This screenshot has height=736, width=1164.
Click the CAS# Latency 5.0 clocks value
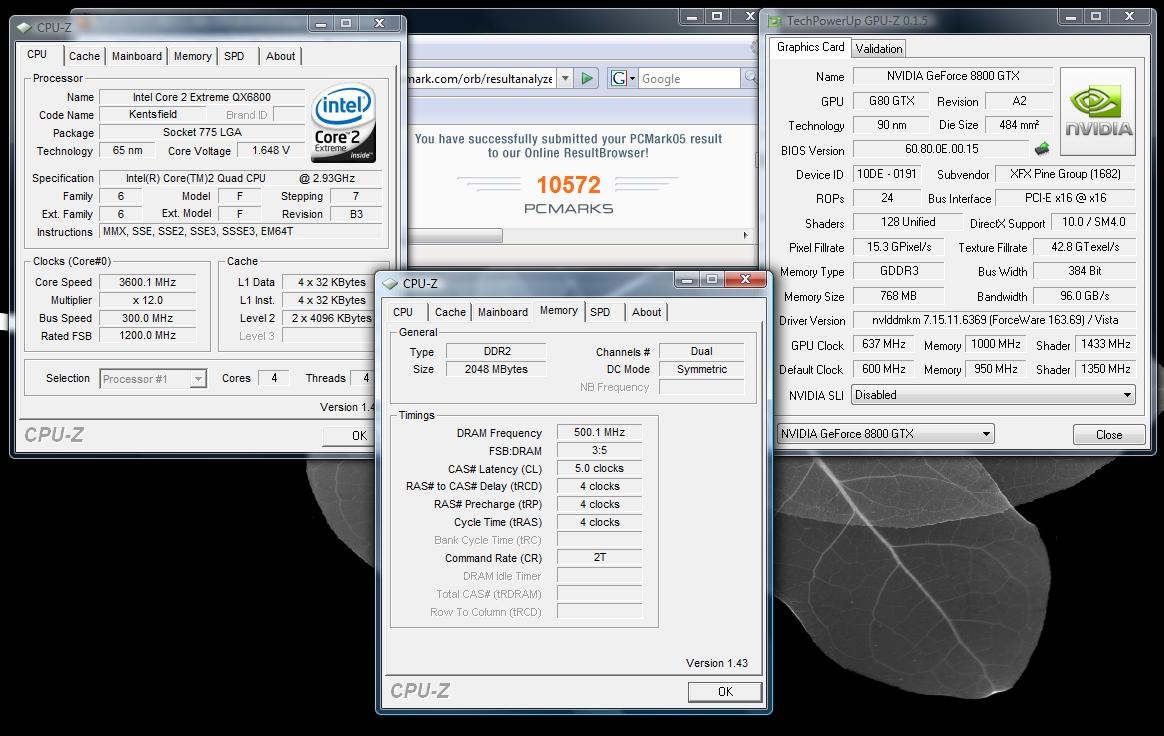(x=599, y=468)
